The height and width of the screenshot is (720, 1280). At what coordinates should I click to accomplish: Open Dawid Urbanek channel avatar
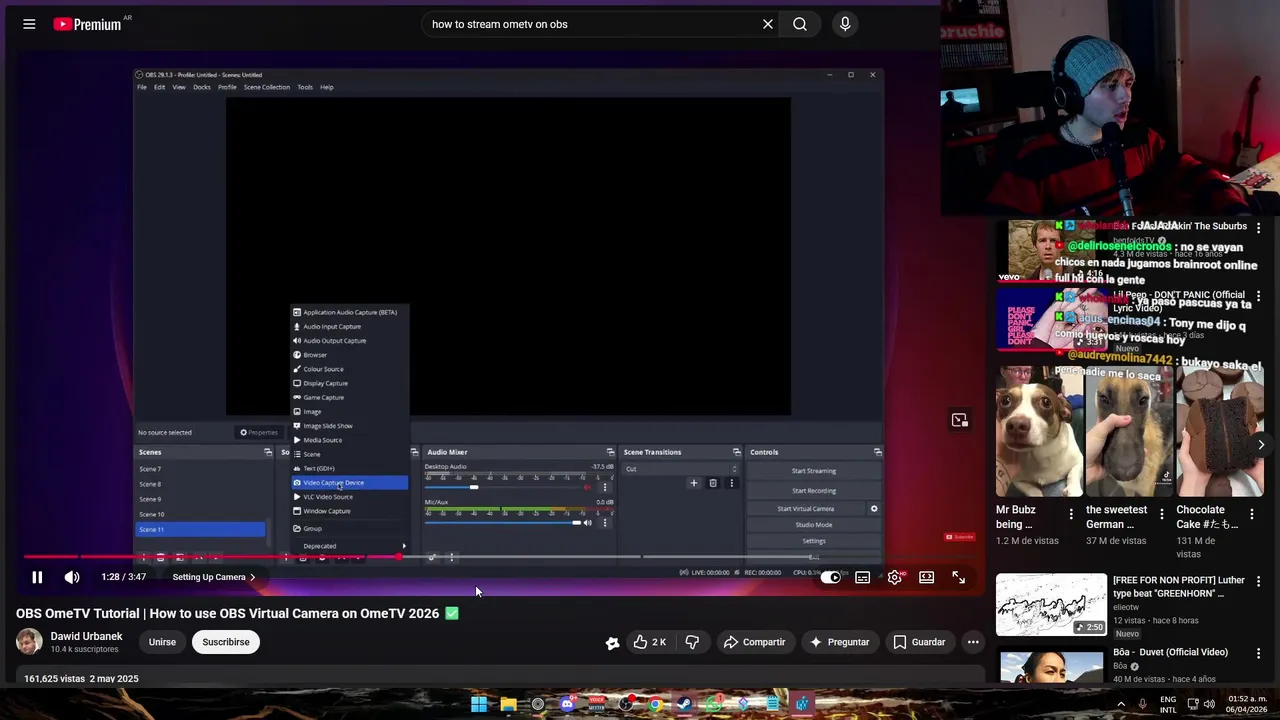click(x=29, y=642)
